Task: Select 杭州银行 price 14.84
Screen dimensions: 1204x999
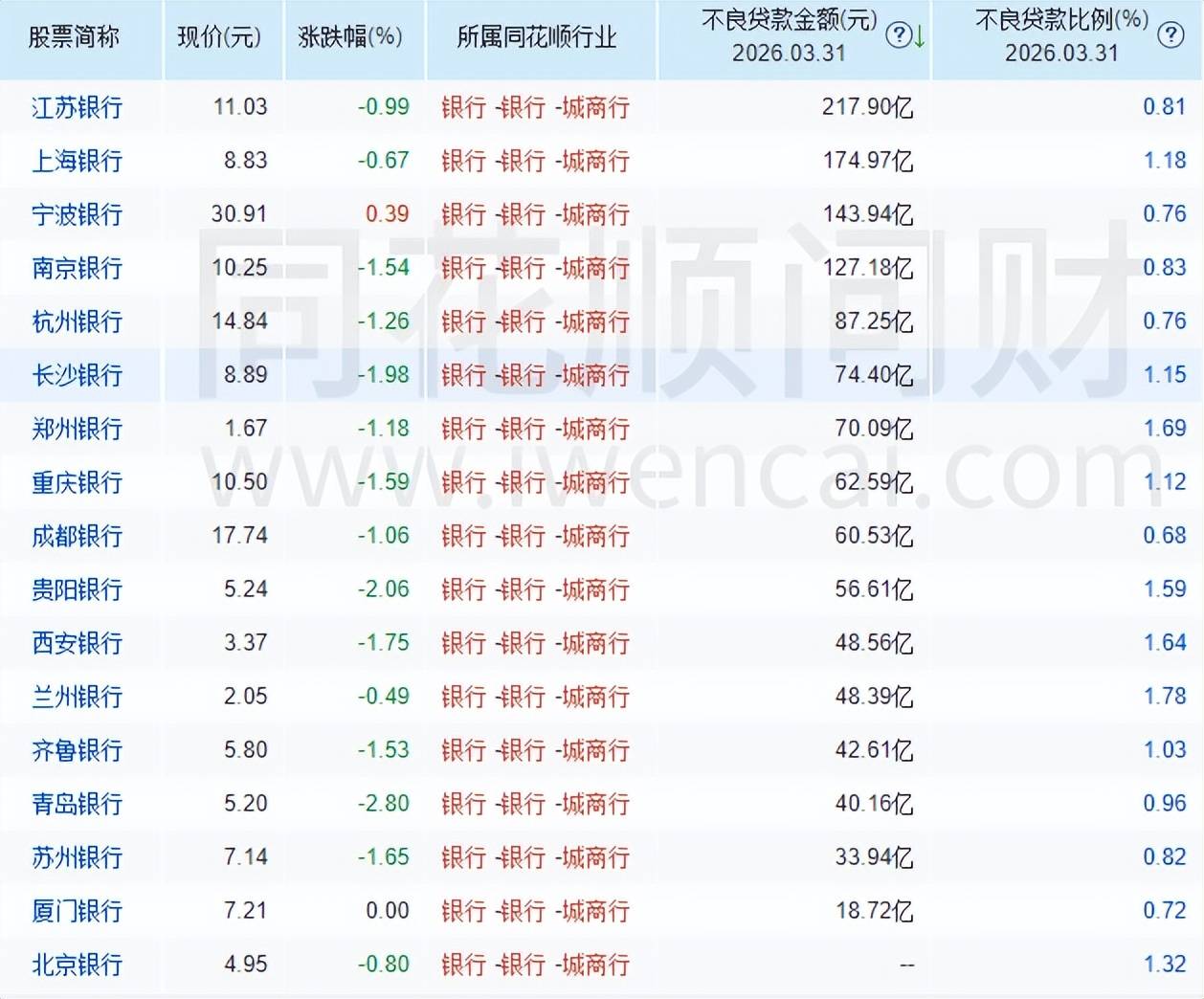Action: click(x=239, y=321)
